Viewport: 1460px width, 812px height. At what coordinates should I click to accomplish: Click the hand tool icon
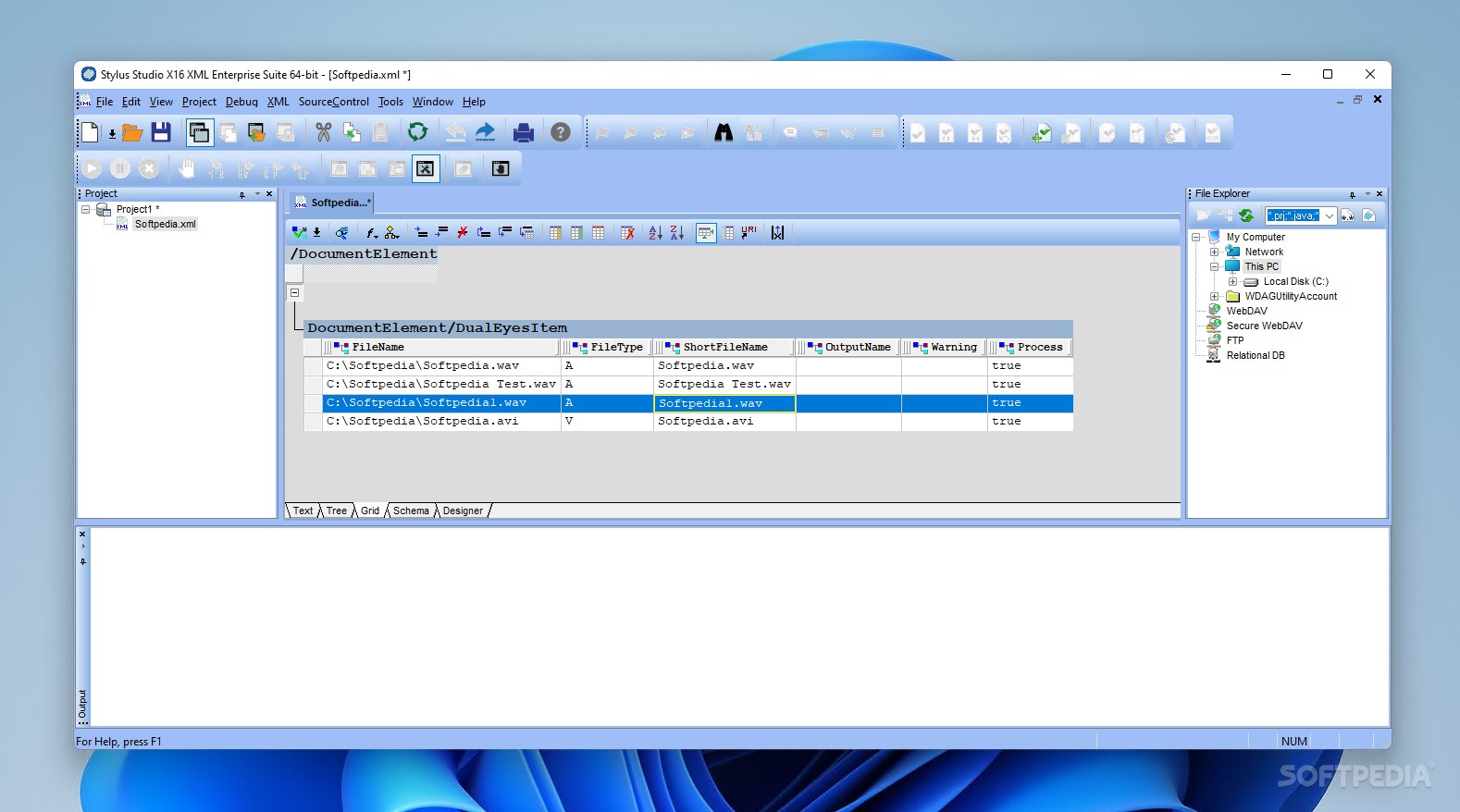[x=187, y=168]
